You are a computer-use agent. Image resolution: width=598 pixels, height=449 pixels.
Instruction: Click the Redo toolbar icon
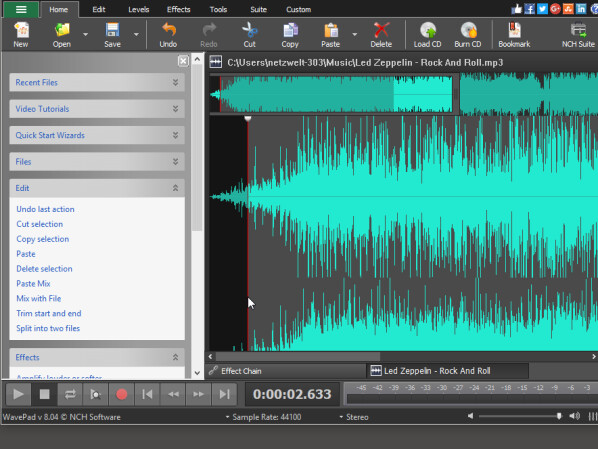pos(209,35)
